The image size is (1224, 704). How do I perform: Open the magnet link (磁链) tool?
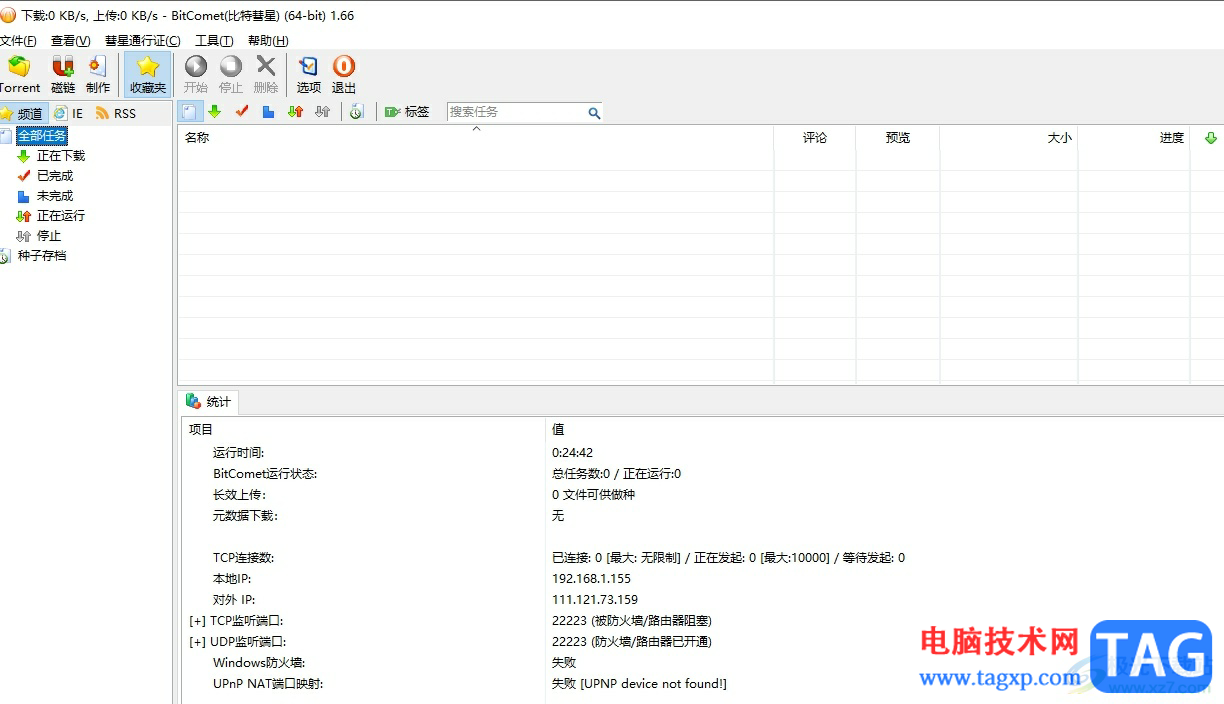coord(63,75)
